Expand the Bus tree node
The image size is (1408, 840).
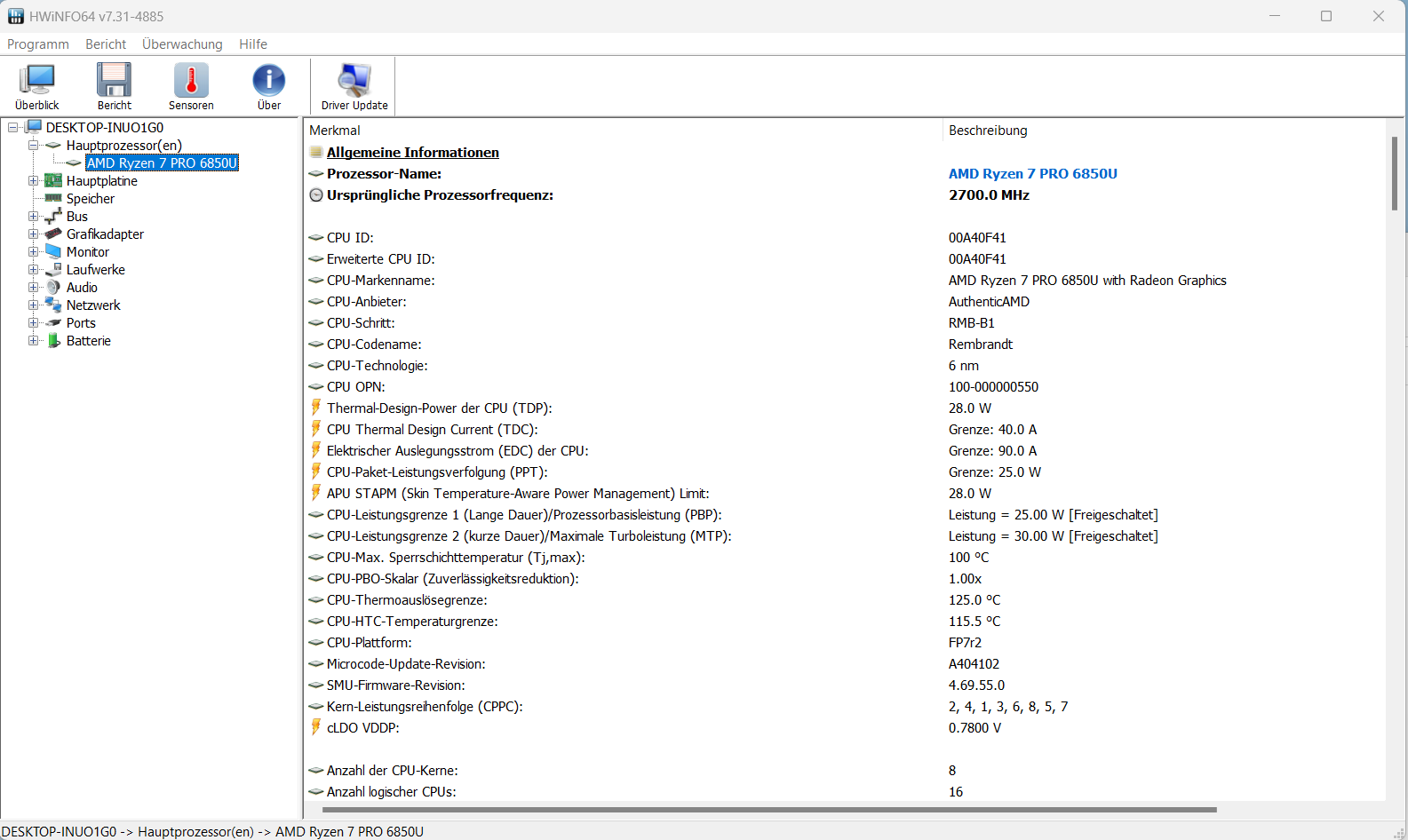click(33, 217)
